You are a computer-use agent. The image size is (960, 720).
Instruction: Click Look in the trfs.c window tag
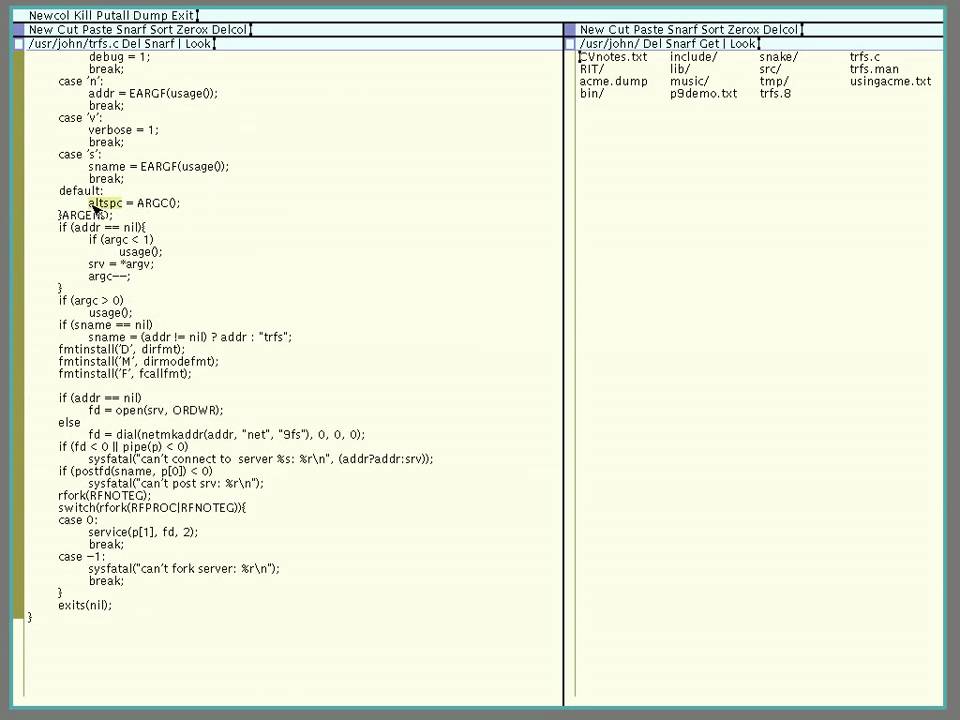coord(198,44)
